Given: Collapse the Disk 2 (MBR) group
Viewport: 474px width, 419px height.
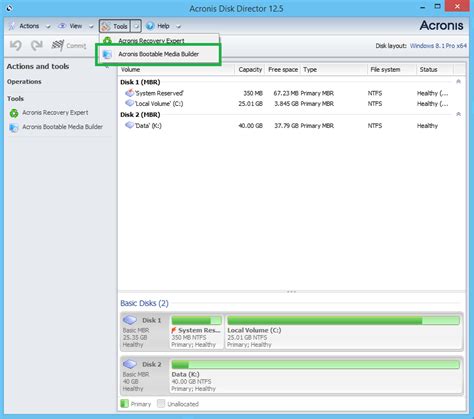Looking at the screenshot, I should click(459, 114).
